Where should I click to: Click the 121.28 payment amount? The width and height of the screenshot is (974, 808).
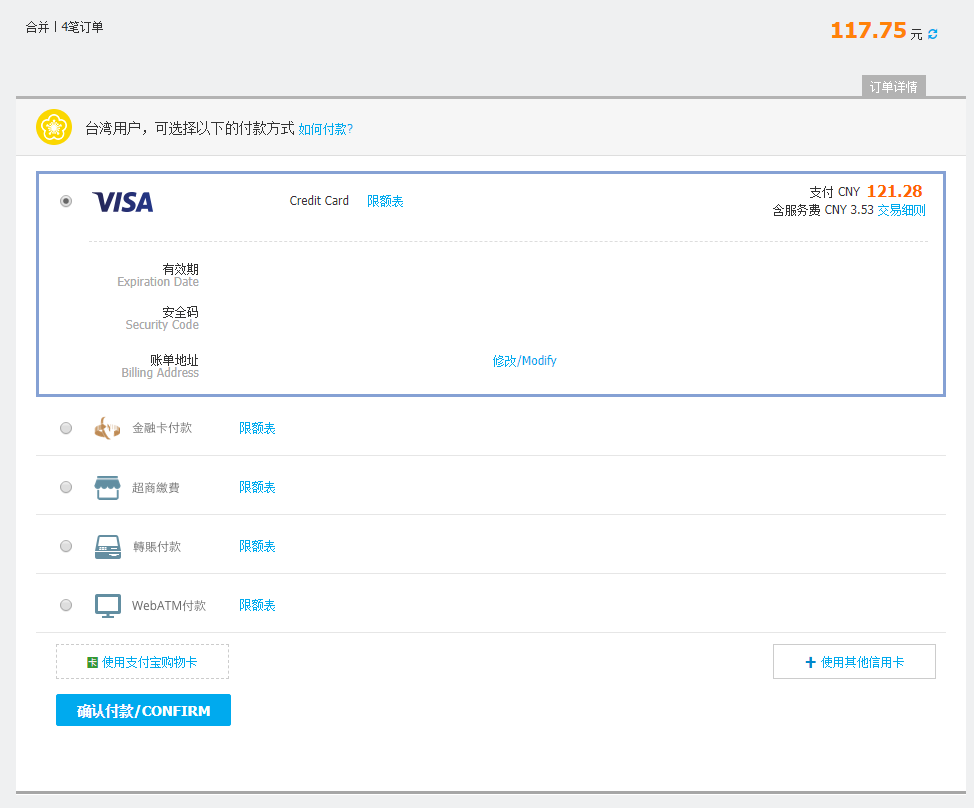(894, 191)
